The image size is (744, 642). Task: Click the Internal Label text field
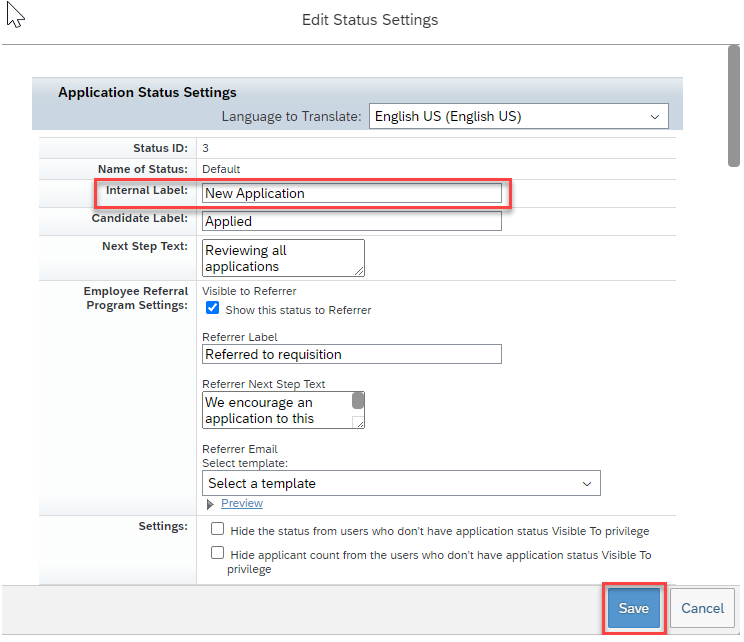coord(352,193)
